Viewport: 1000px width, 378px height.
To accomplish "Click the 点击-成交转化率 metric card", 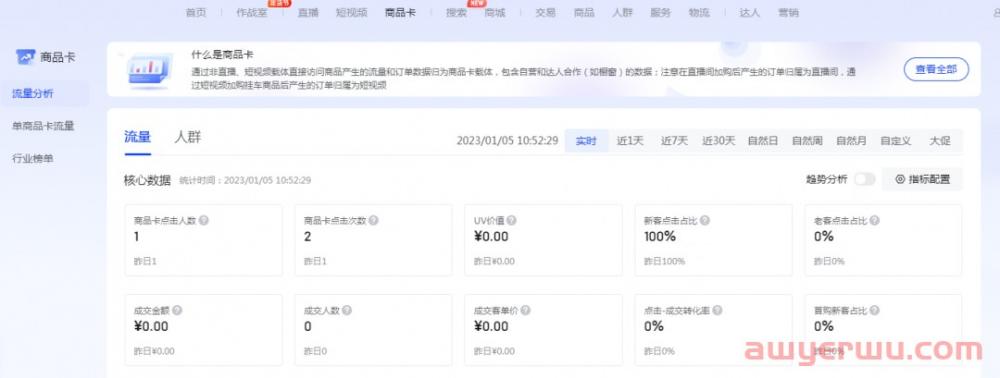I will coord(714,330).
